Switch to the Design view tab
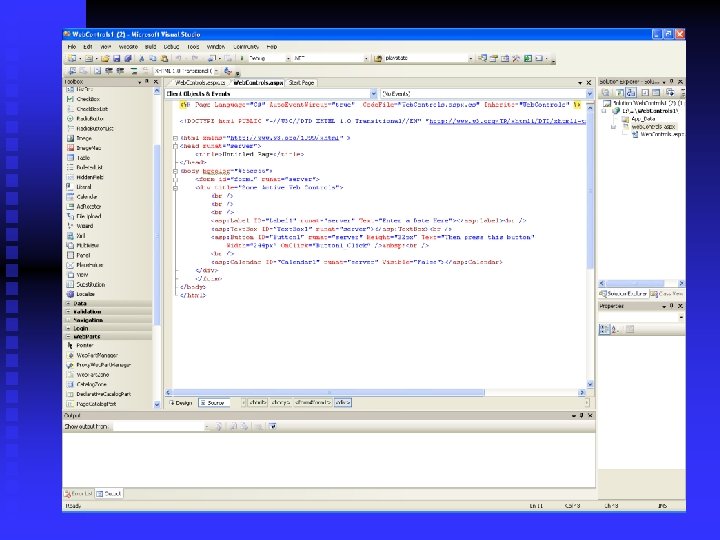Viewport: 720px width, 540px height. tap(181, 403)
